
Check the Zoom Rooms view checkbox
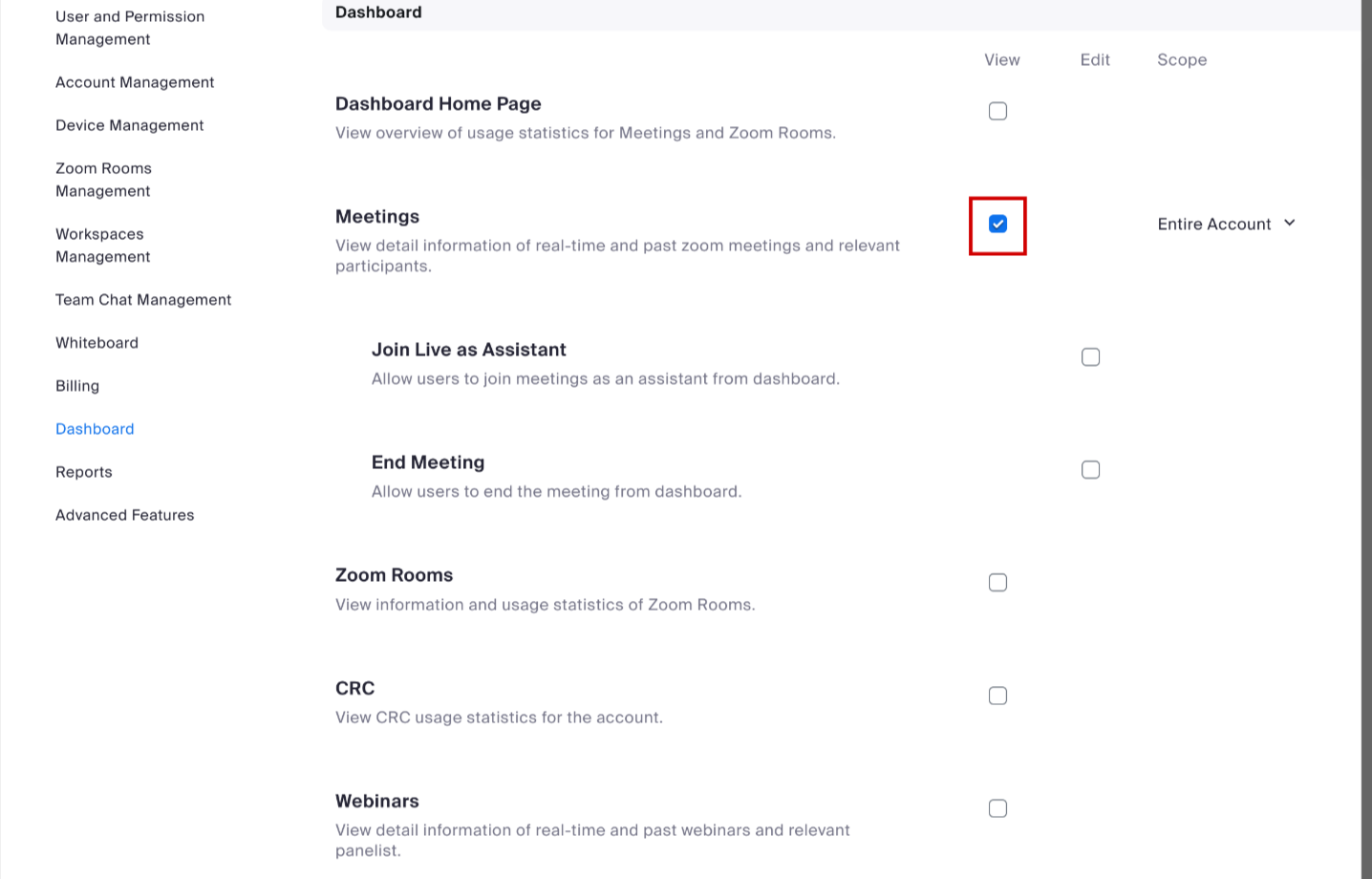point(997,583)
